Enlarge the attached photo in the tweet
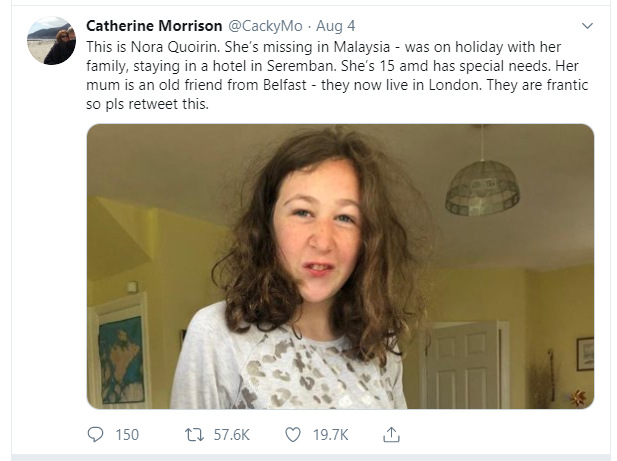This screenshot has width=617, height=461. [340, 265]
